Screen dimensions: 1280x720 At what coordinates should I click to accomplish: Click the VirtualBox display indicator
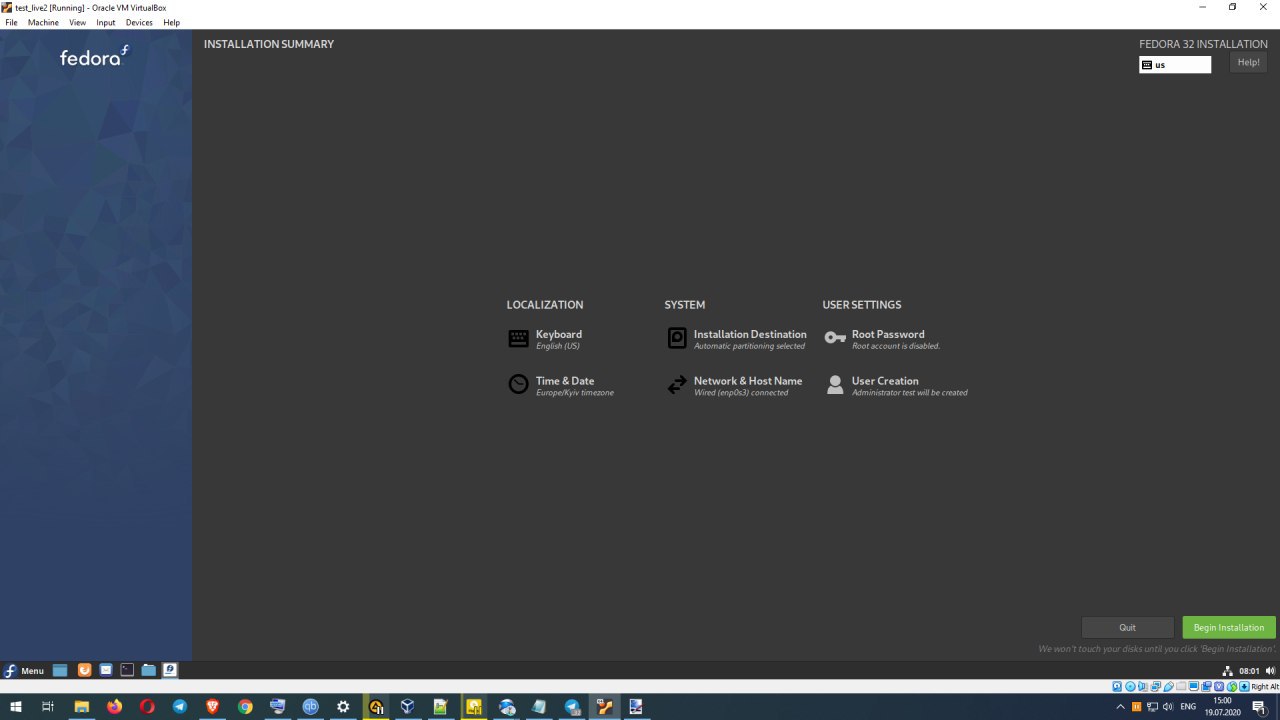1194,687
